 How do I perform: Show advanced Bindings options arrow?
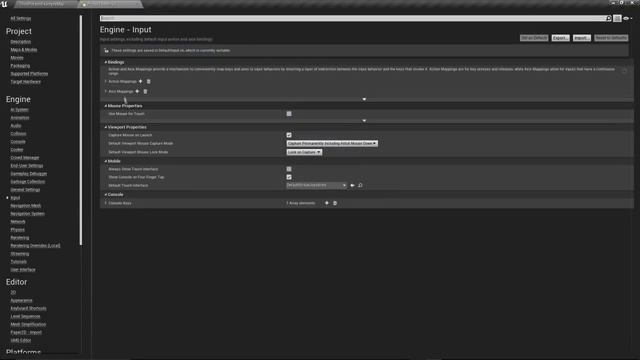pos(364,99)
